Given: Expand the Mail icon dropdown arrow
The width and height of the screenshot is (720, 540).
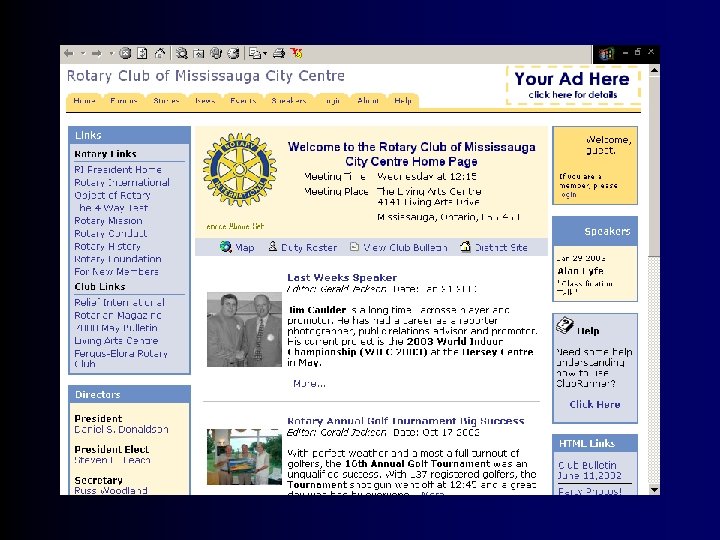Looking at the screenshot, I should [265, 54].
